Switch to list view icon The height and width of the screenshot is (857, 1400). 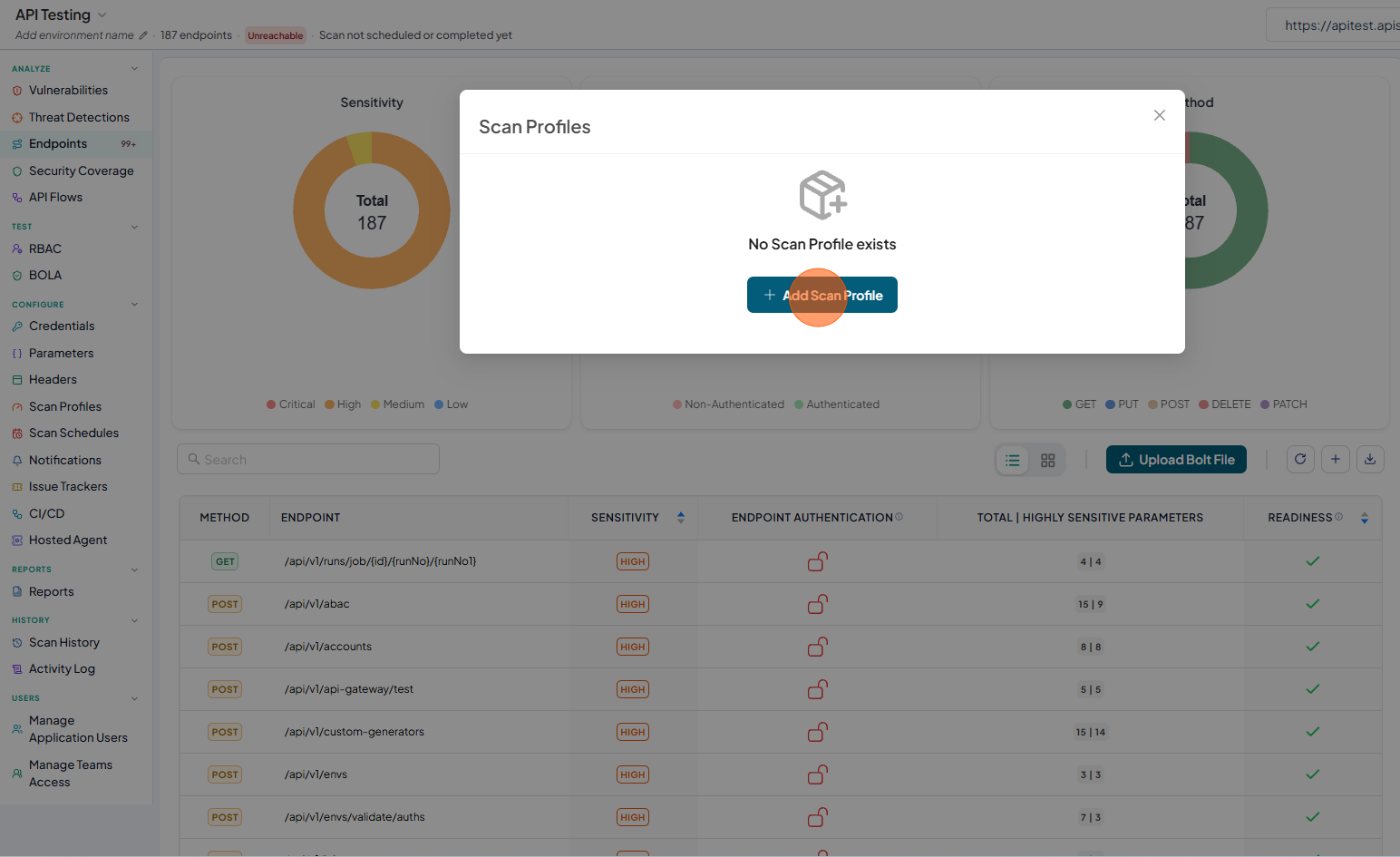1013,461
